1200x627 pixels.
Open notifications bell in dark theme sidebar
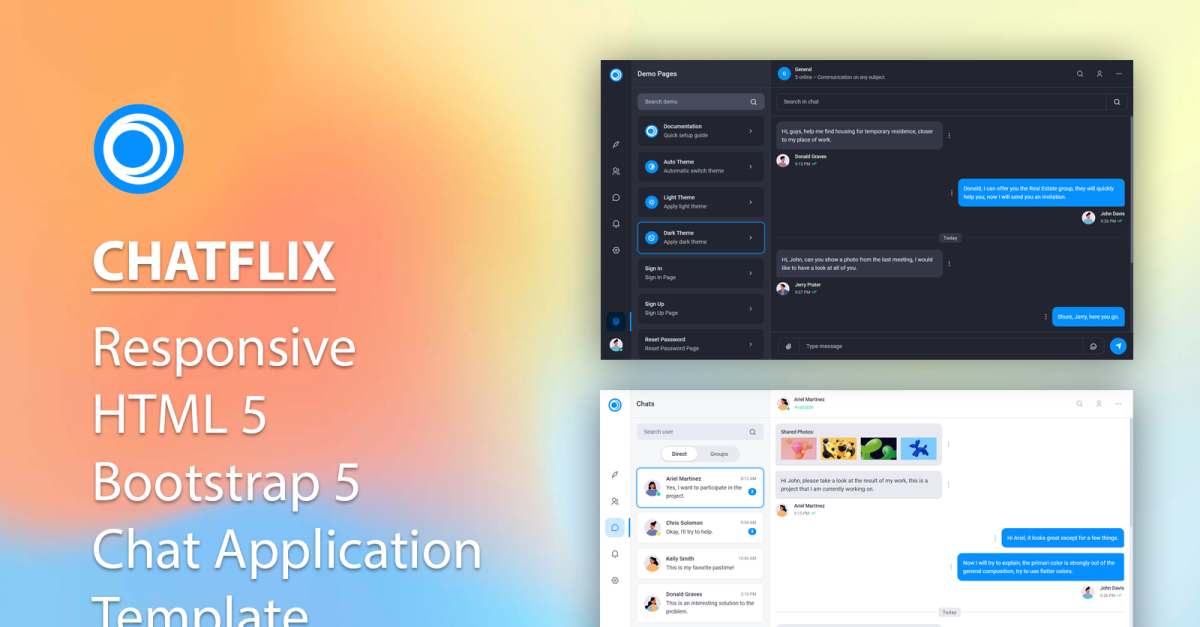(x=616, y=224)
